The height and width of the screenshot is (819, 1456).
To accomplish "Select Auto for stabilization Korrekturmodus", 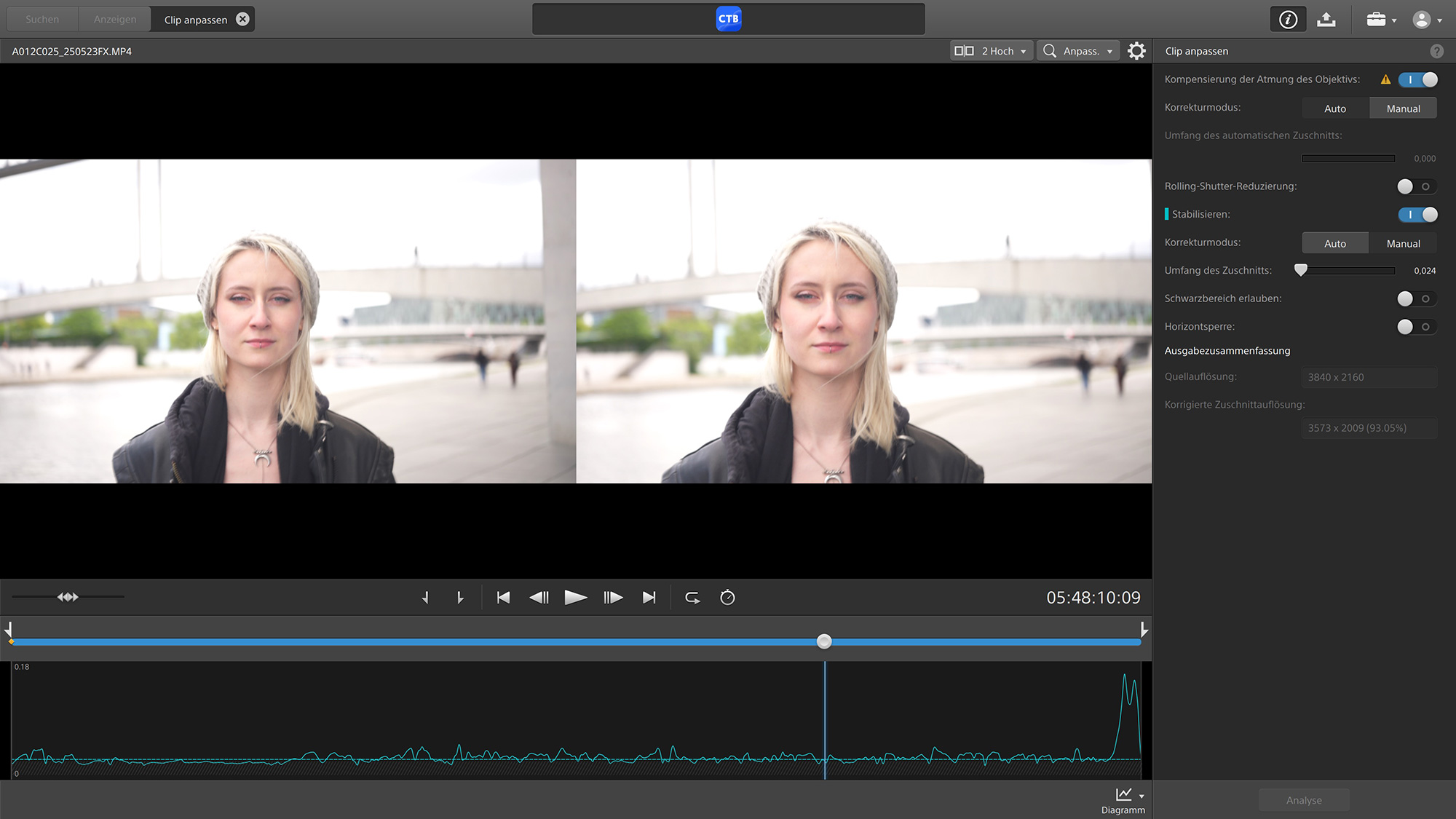I will coord(1335,243).
